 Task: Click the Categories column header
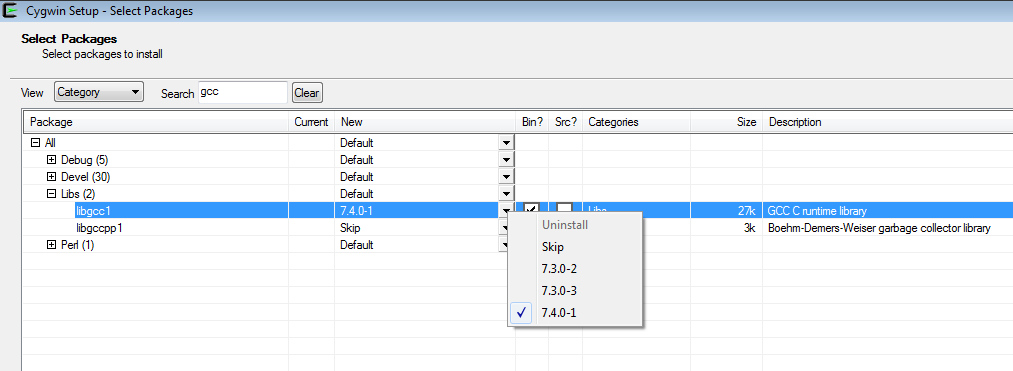636,122
